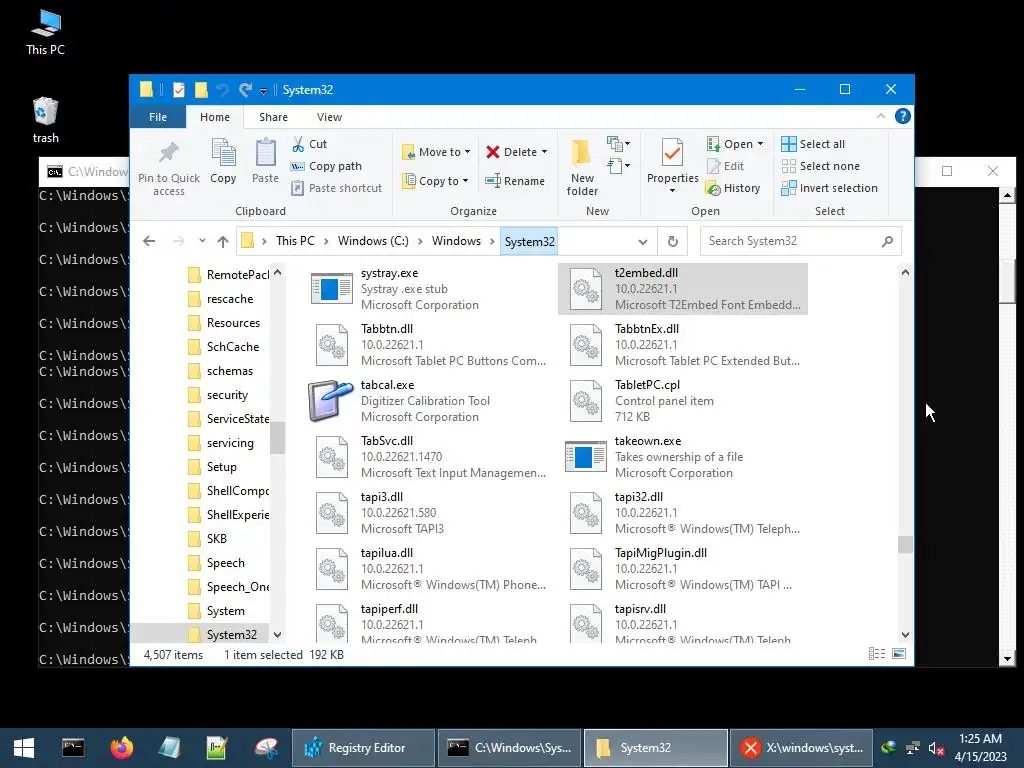
Task: Click Select all
Action: point(813,144)
